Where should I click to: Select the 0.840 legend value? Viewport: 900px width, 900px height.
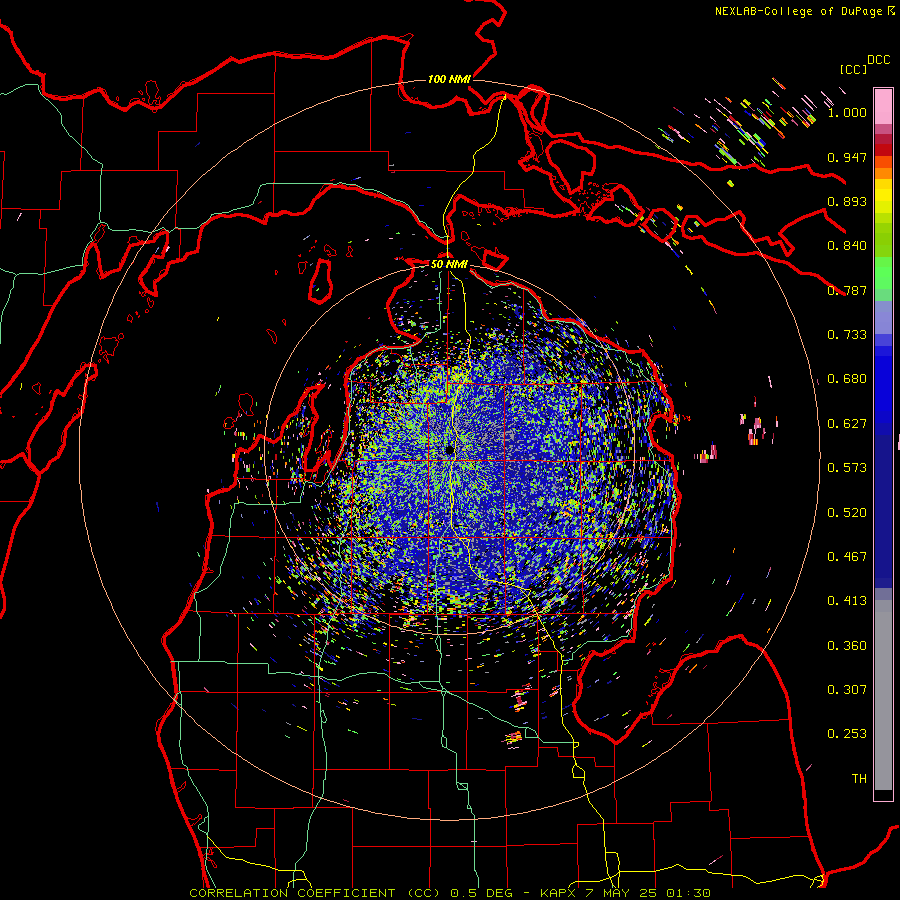[847, 246]
